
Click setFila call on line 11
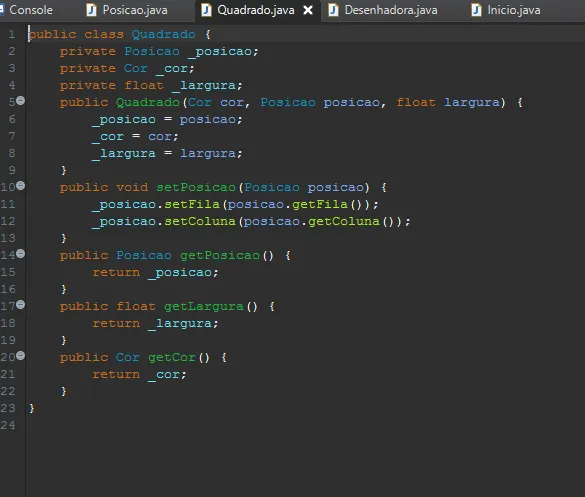click(x=192, y=204)
